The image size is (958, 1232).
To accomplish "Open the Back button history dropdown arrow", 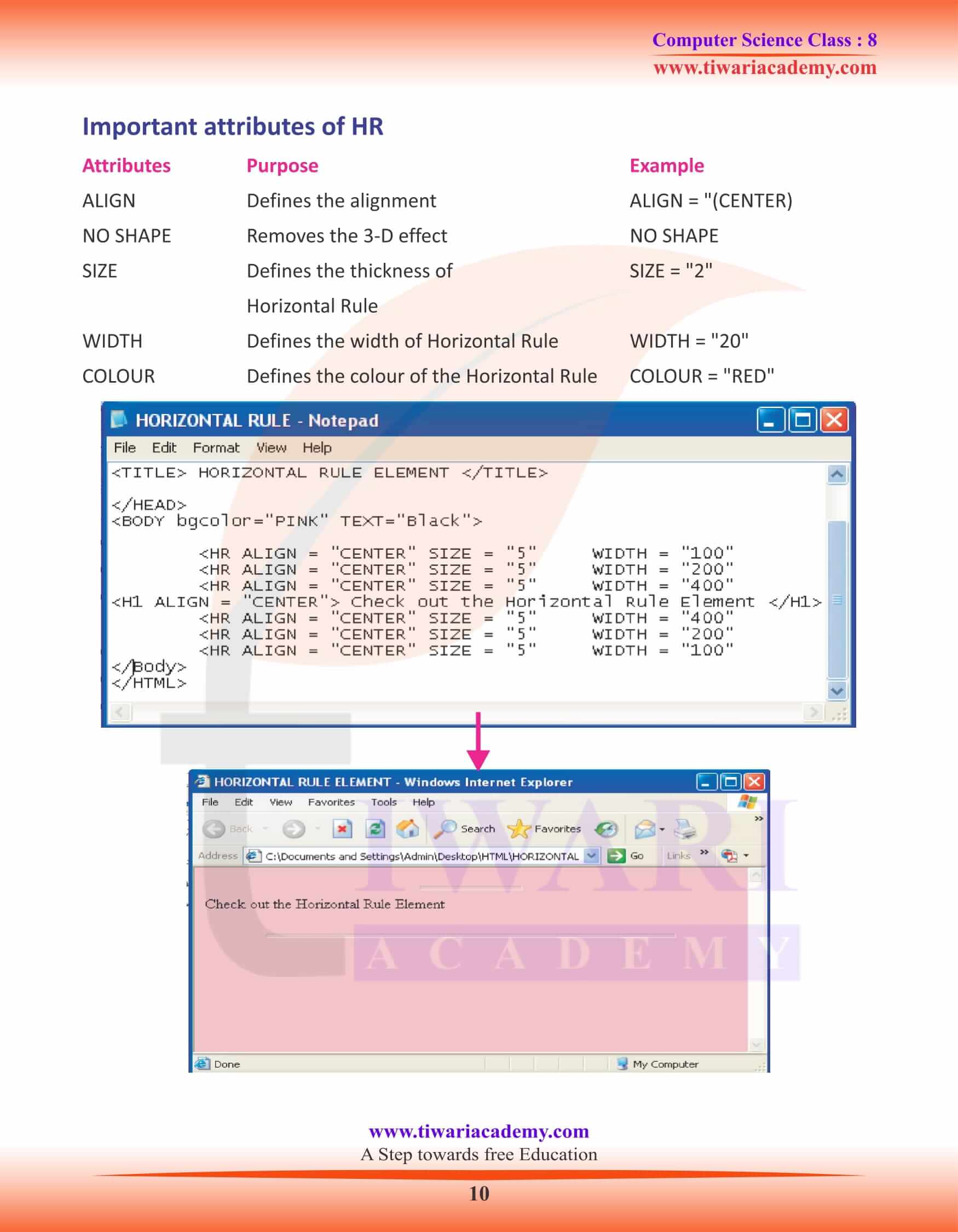I will click(265, 828).
